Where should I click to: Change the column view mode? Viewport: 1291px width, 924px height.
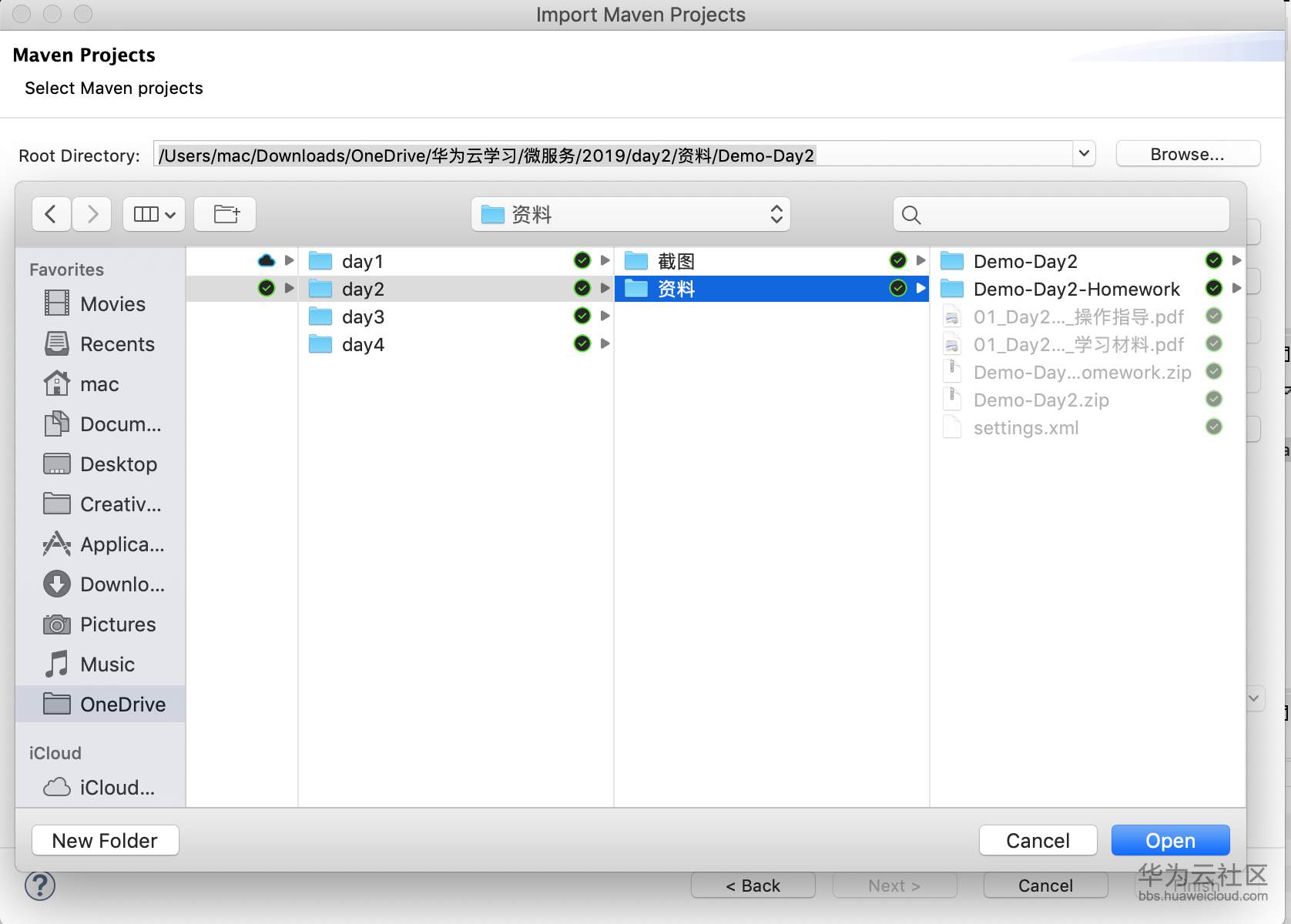pyautogui.click(x=154, y=214)
